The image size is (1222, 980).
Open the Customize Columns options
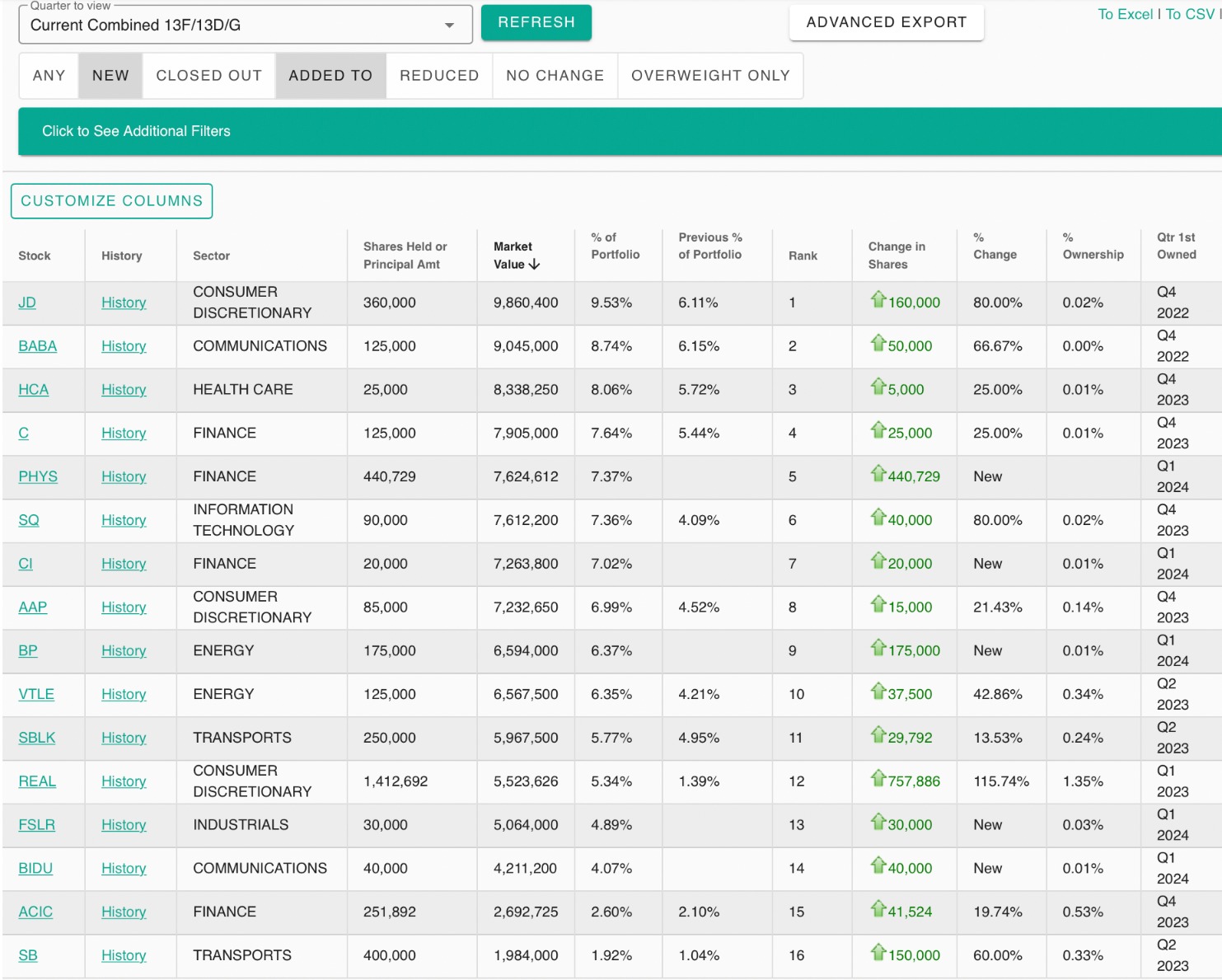tap(111, 201)
